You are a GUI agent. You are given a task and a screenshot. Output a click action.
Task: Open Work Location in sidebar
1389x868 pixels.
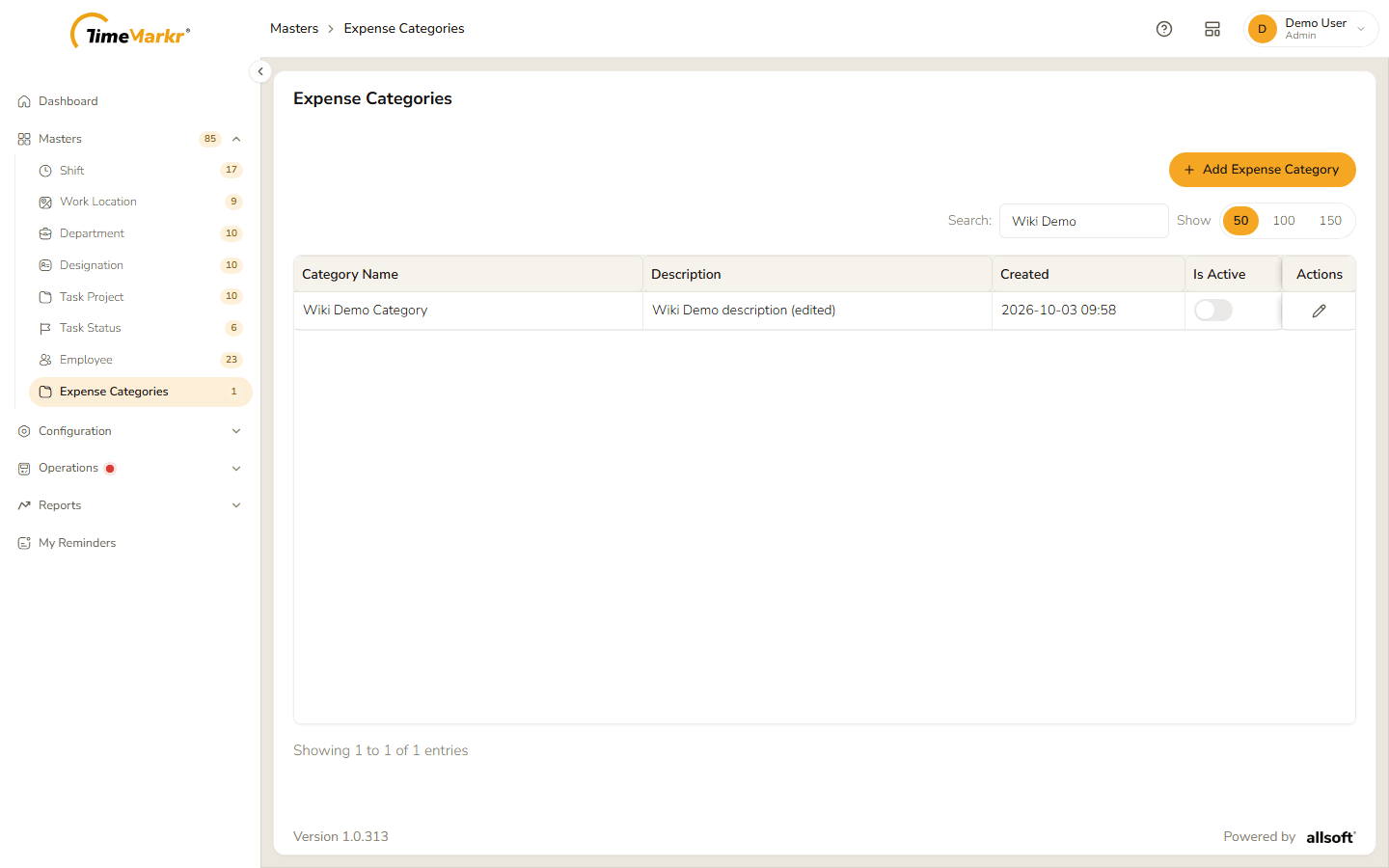(x=141, y=202)
